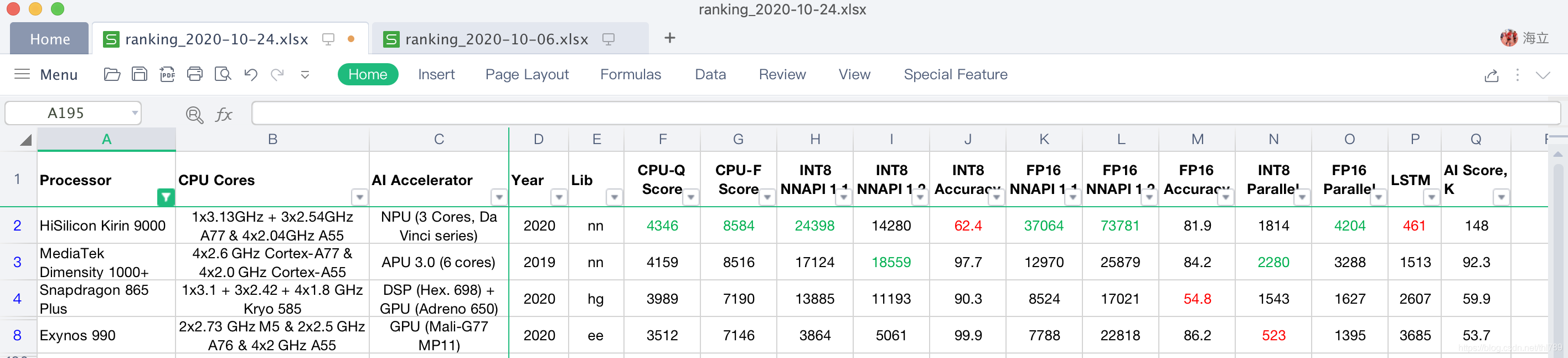The image size is (1568, 358).
Task: Click the green Home ribbon button
Action: 368,74
